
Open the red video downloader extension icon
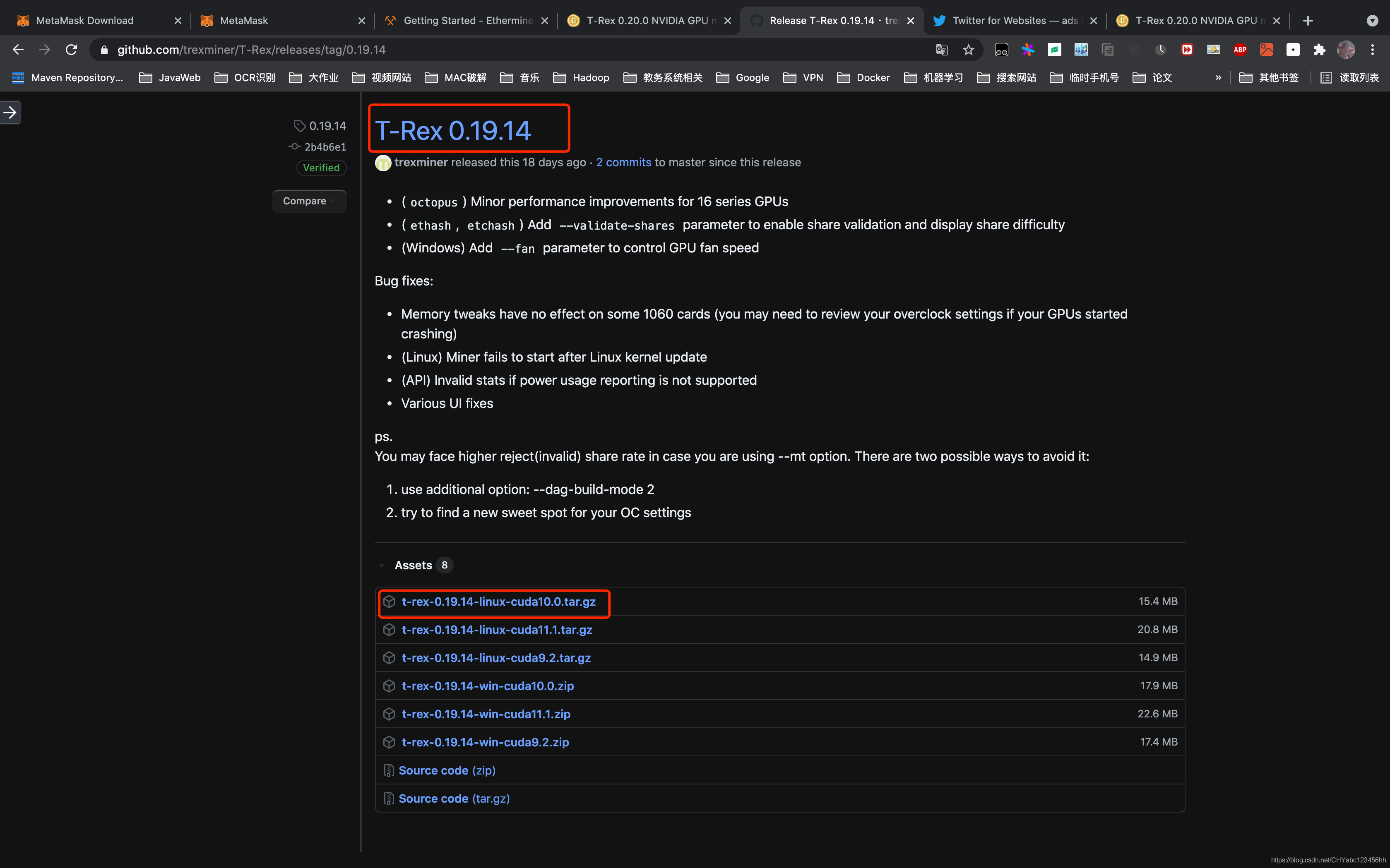1187,50
